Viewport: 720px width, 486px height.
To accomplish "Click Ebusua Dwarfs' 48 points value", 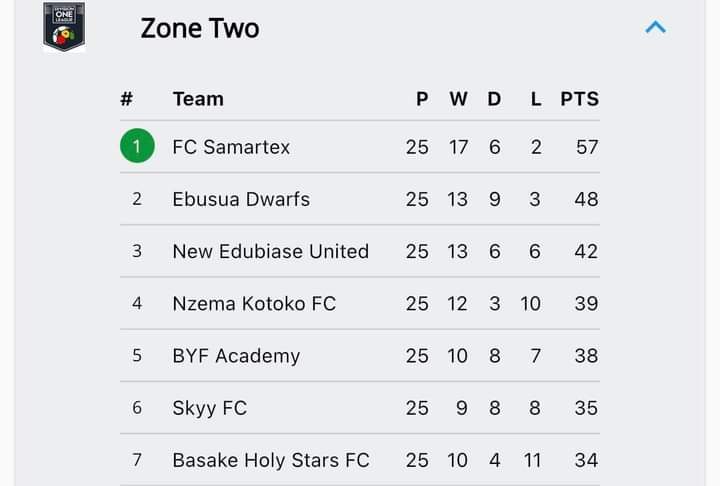I will [586, 199].
